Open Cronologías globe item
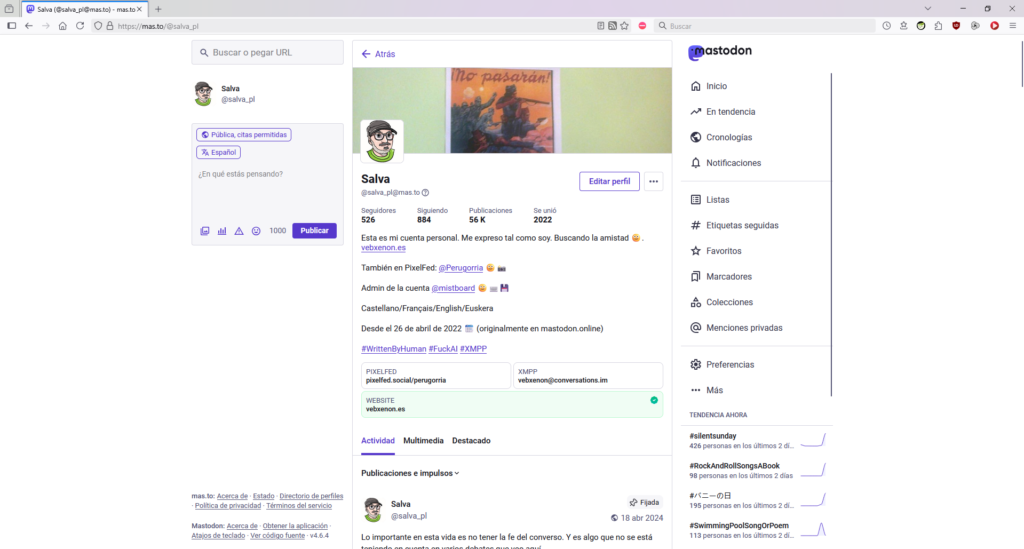Screen dimensions: 1024x549 point(721,137)
